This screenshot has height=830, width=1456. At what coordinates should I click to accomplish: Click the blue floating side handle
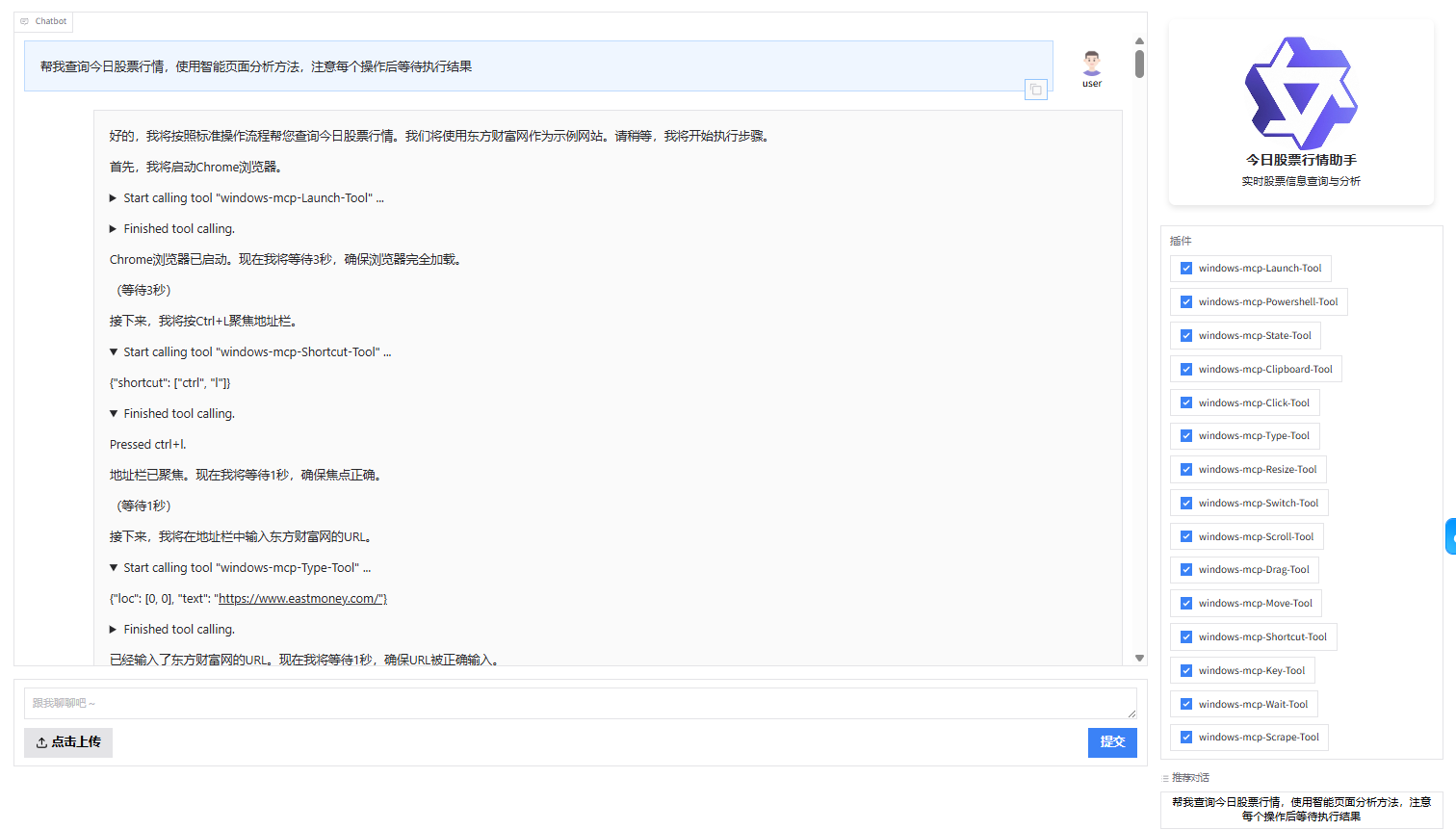(x=1450, y=536)
